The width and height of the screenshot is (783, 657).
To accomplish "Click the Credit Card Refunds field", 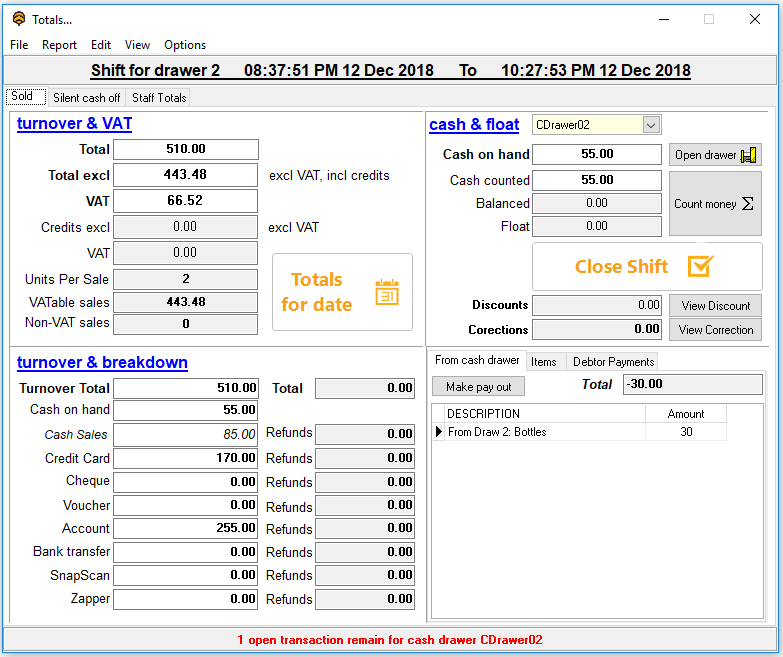I will [365, 458].
